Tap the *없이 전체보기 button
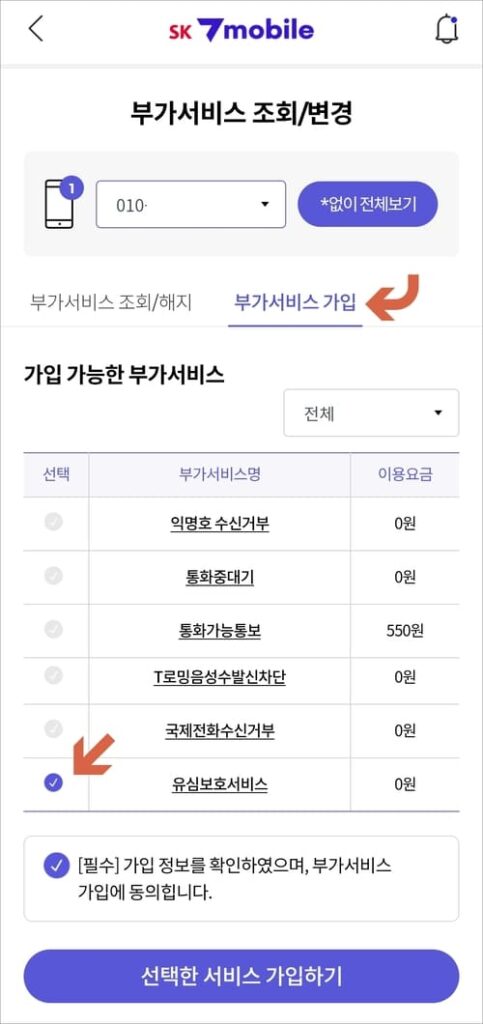The image size is (483, 1024). pyautogui.click(x=367, y=204)
